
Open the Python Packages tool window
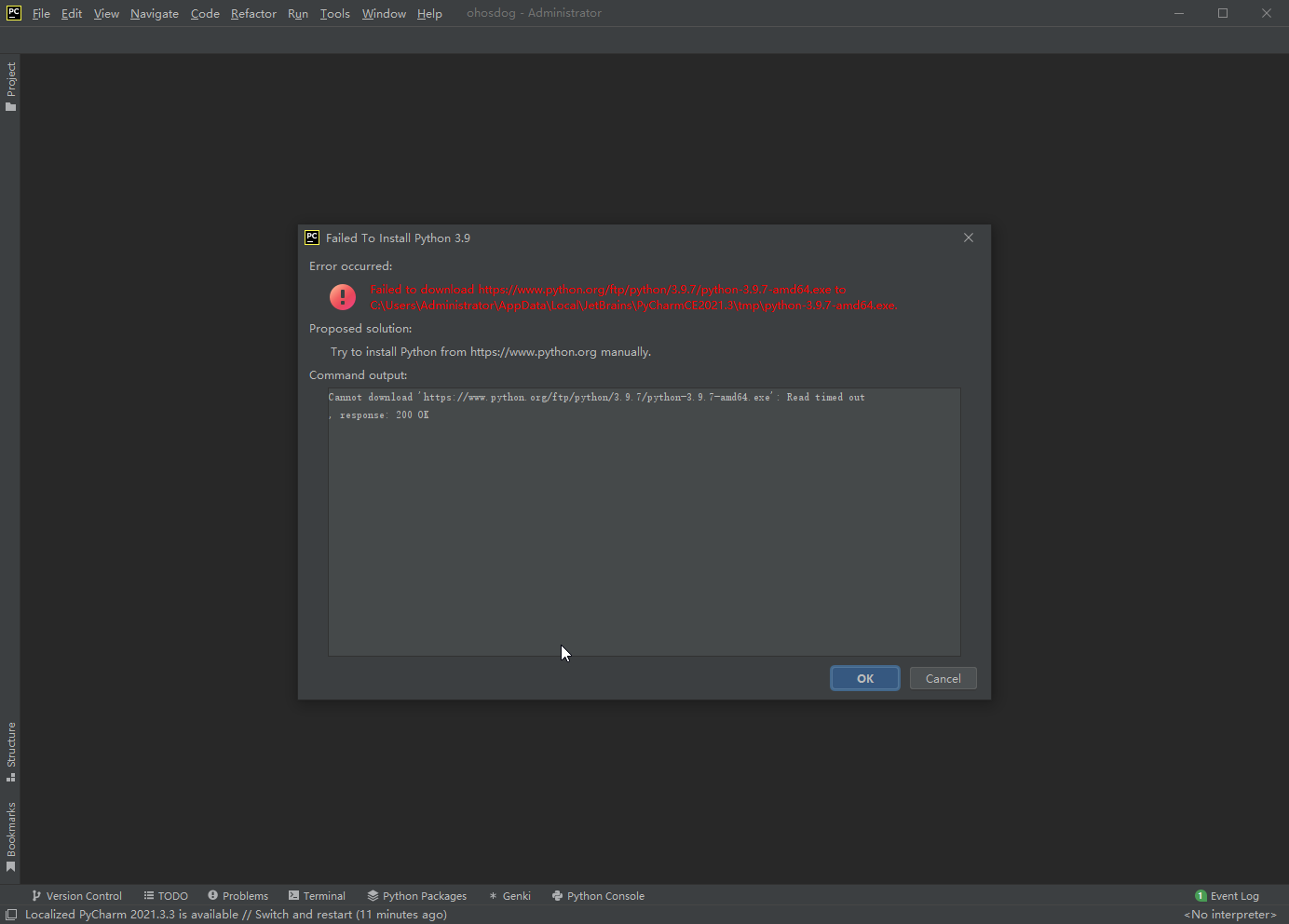[416, 896]
